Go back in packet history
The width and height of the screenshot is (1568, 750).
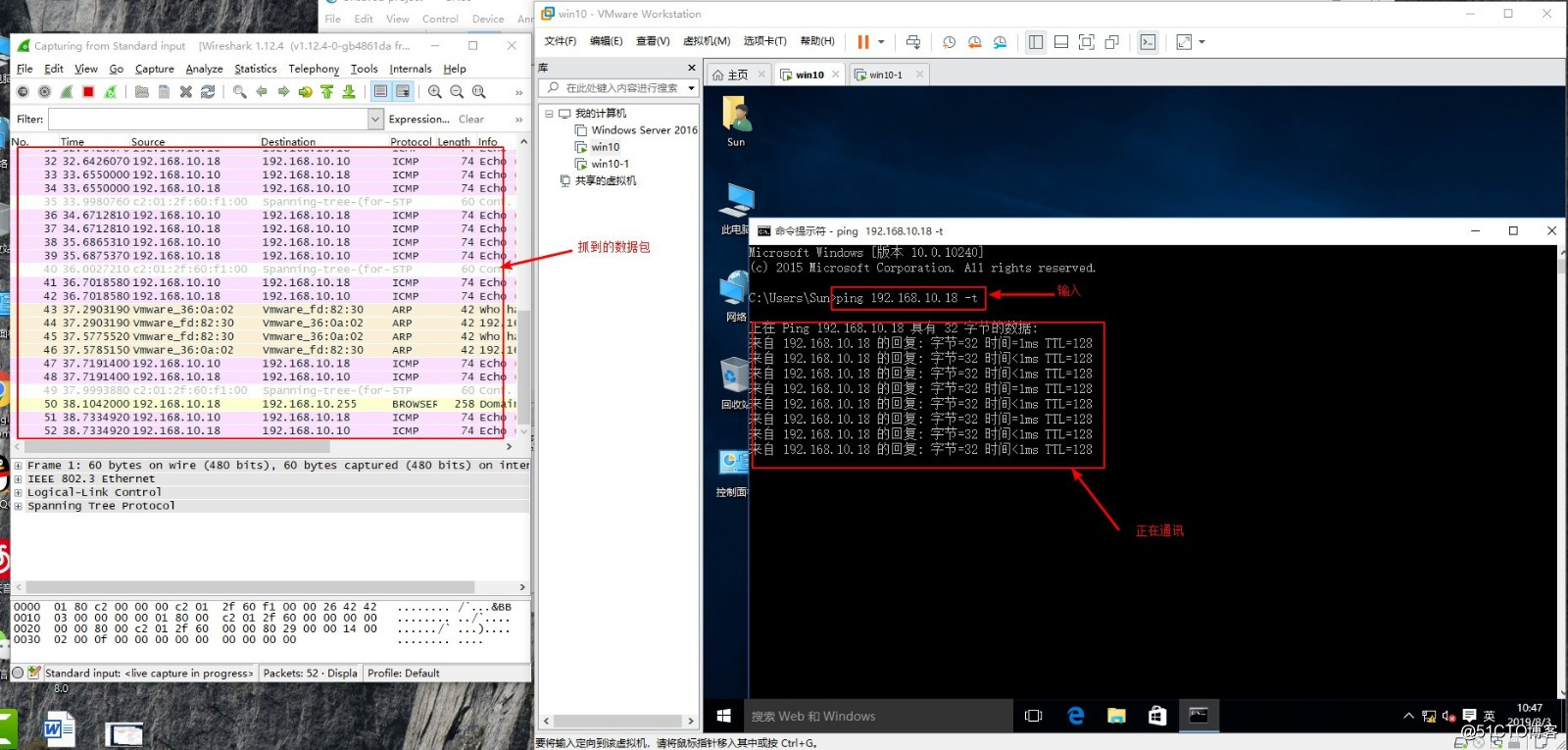point(262,91)
